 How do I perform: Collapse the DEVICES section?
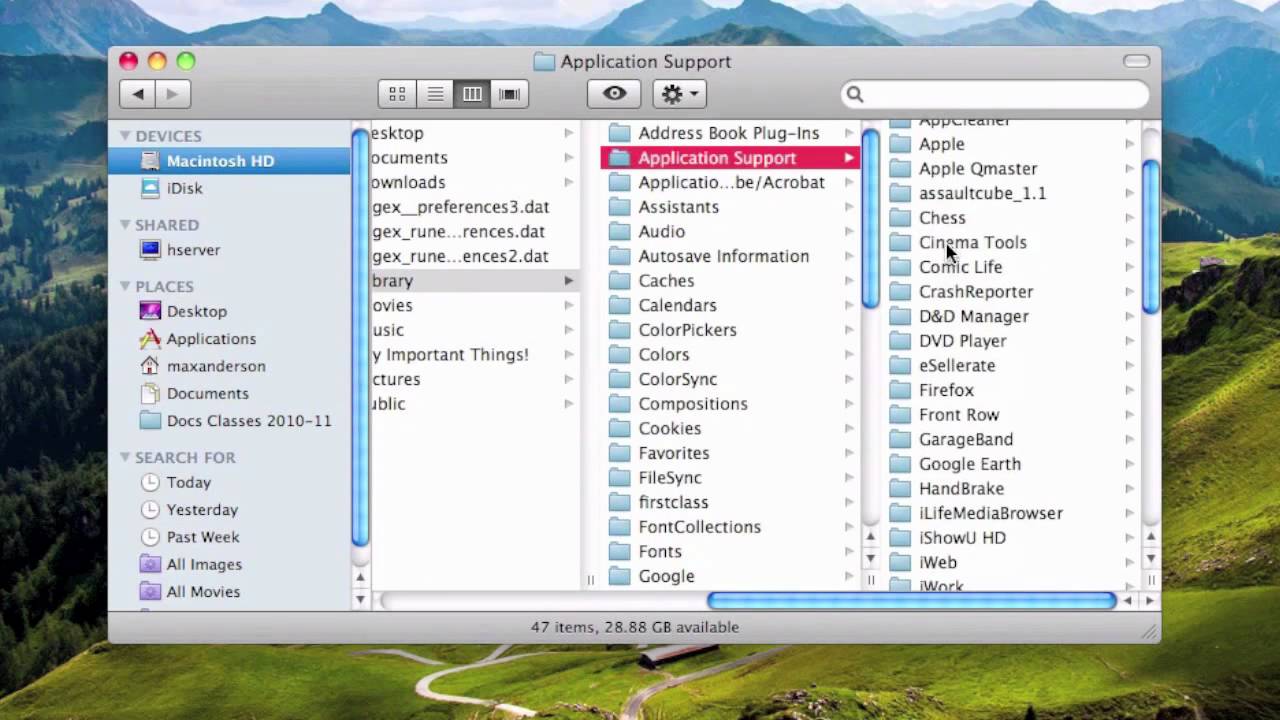tap(125, 135)
